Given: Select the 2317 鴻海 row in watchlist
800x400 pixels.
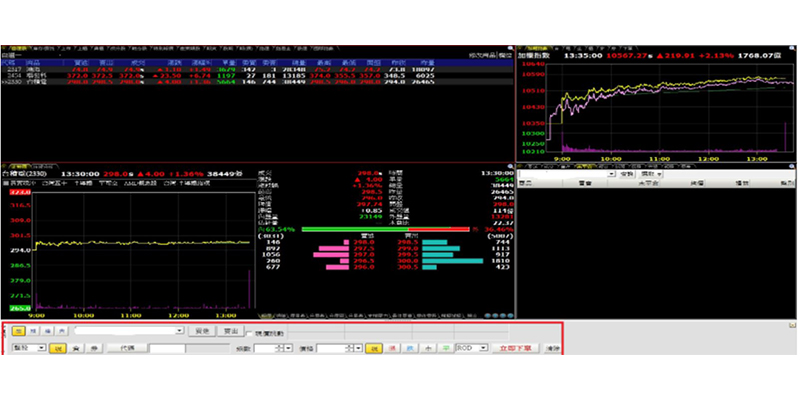Looking at the screenshot, I should tap(257, 68).
